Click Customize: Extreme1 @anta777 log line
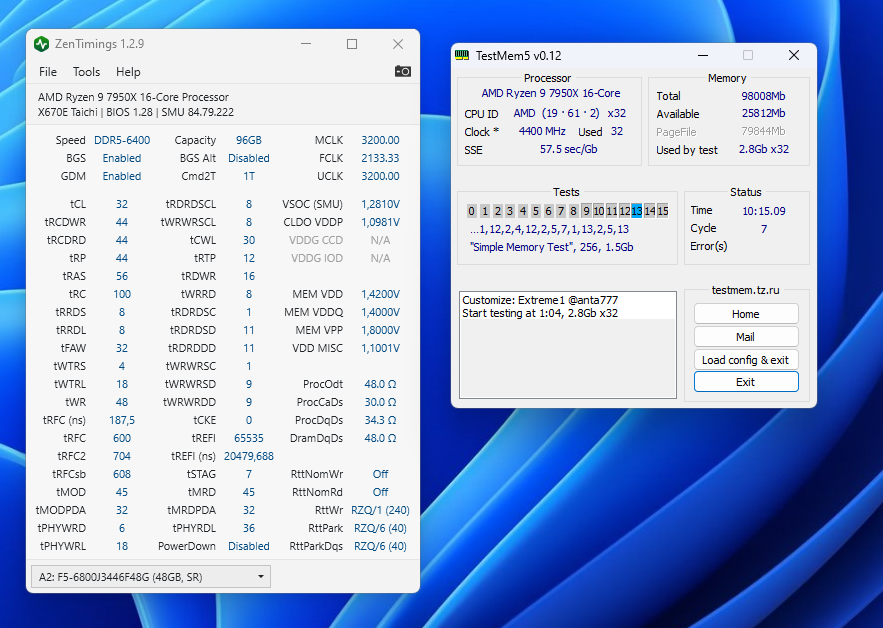 click(540, 300)
